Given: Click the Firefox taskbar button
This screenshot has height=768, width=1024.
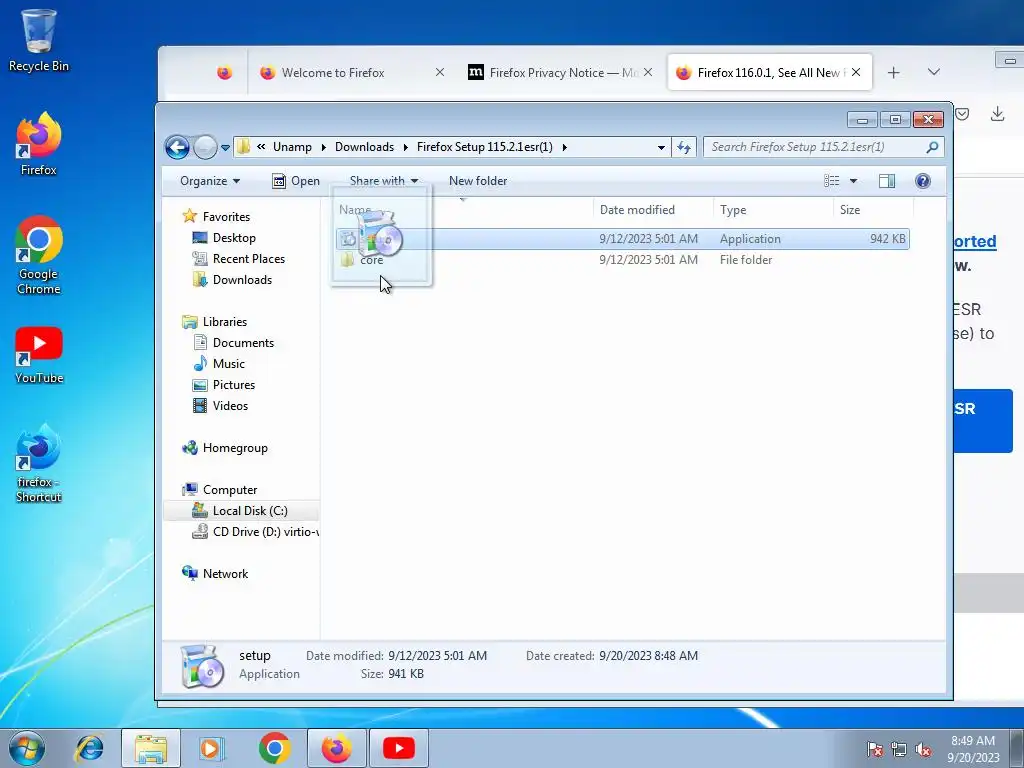Looking at the screenshot, I should click(336, 748).
